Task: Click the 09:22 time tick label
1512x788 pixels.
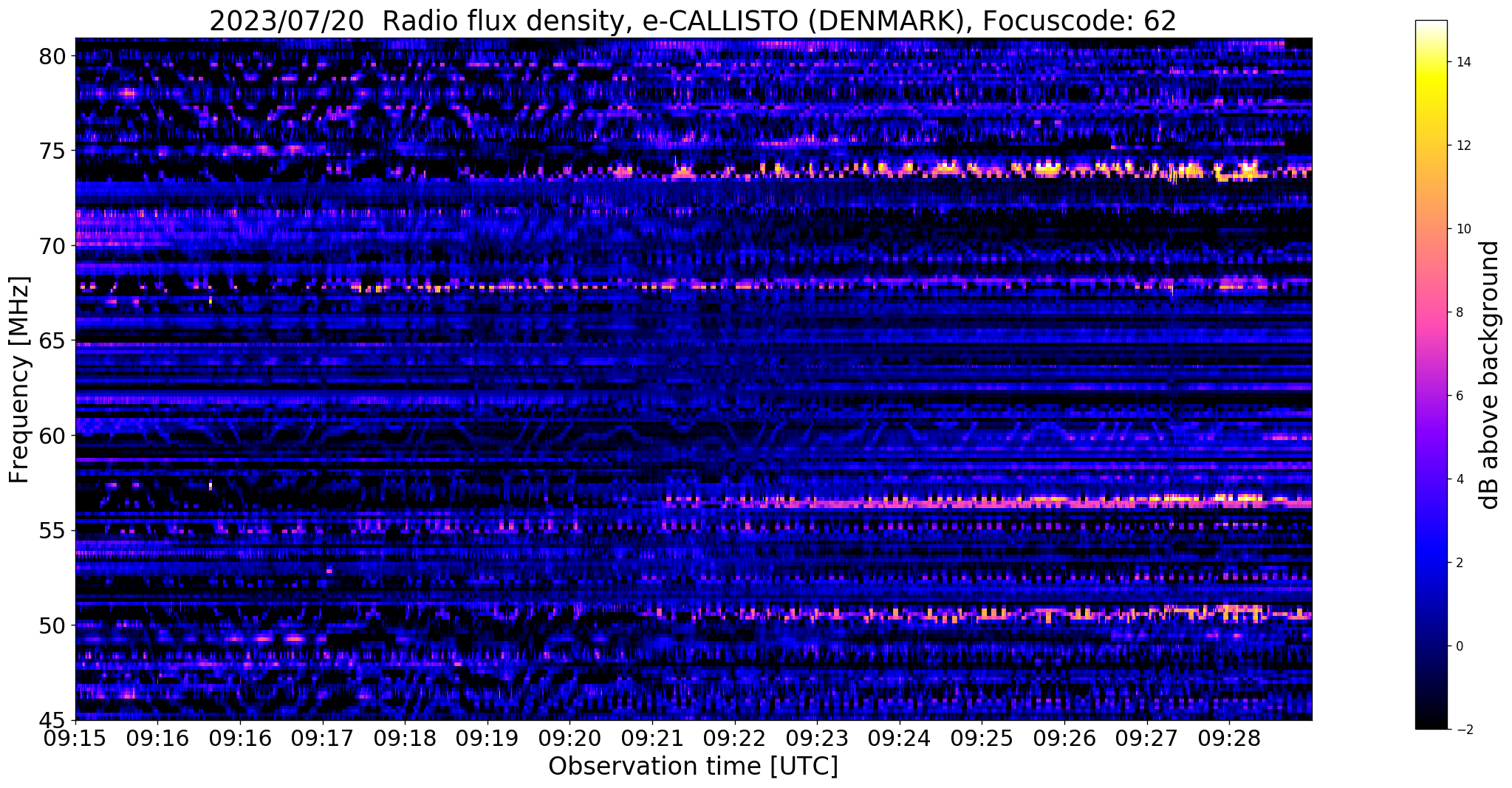Action: [x=735, y=738]
